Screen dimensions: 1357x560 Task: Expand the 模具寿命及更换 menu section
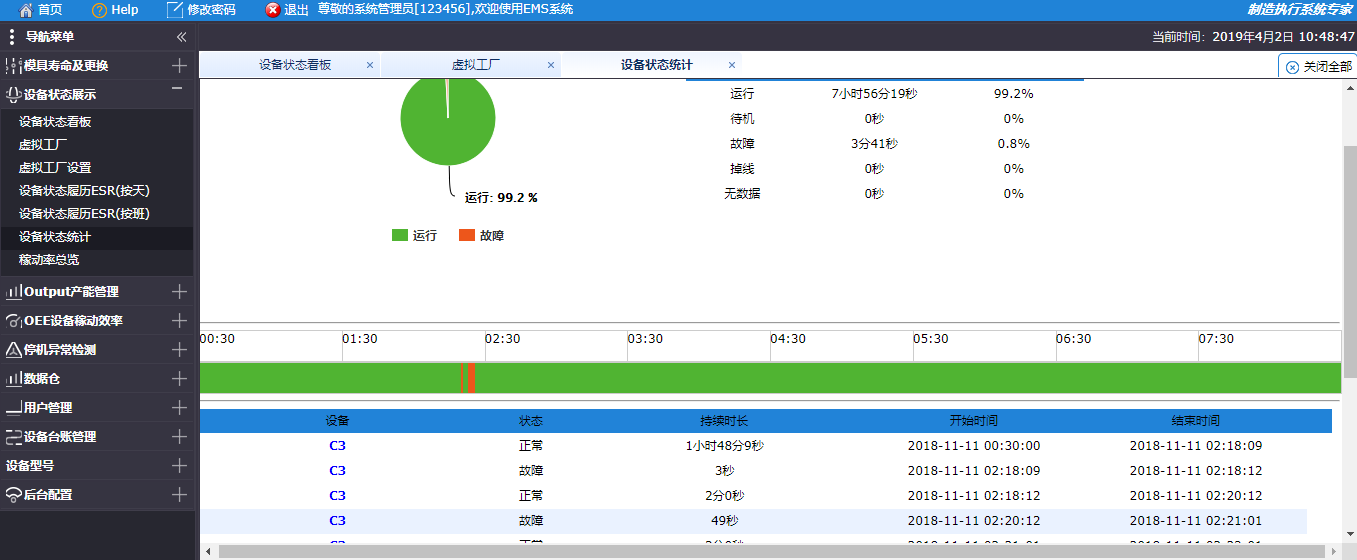[x=179, y=66]
